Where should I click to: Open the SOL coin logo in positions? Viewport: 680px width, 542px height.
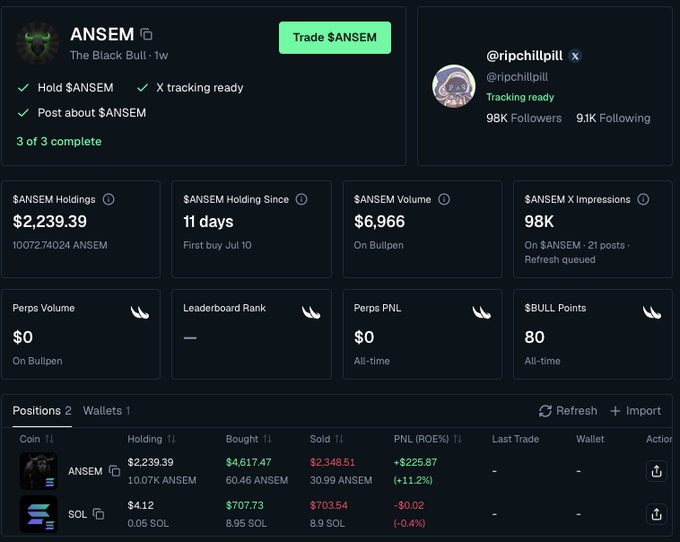point(39,514)
